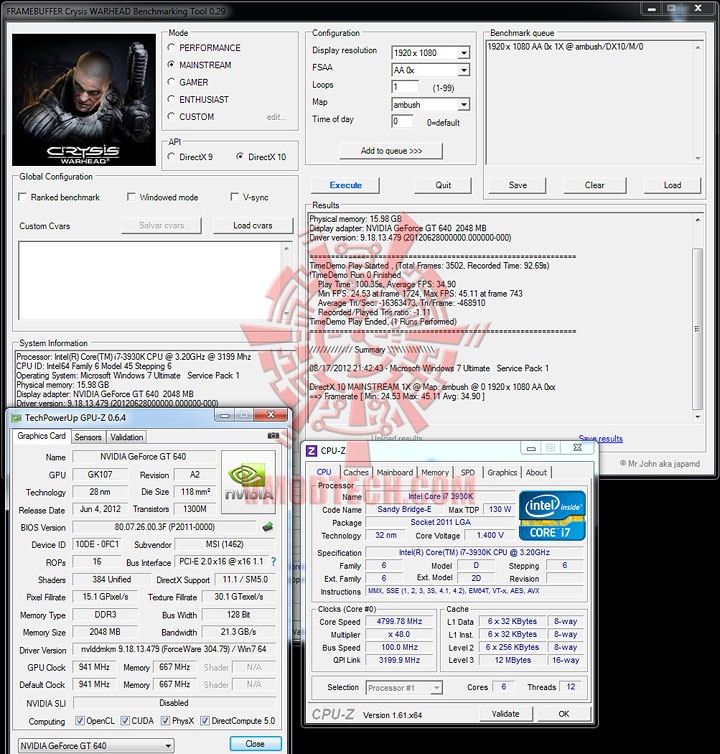Click Add to queue button

(391, 151)
